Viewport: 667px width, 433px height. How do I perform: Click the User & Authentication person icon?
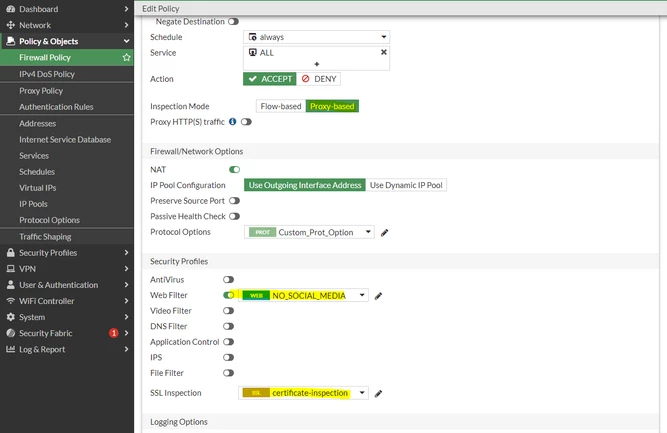point(11,285)
